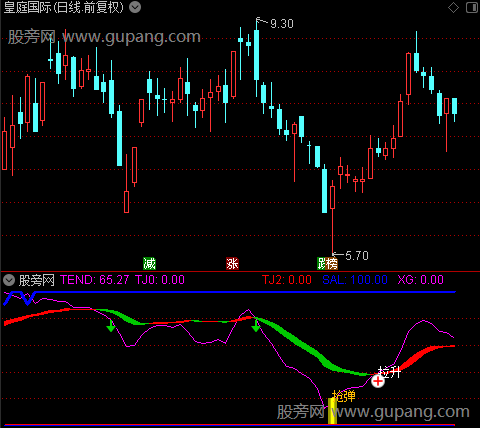480x428 pixels.
Task: Click the second green down arrow signal
Action: tap(256, 326)
